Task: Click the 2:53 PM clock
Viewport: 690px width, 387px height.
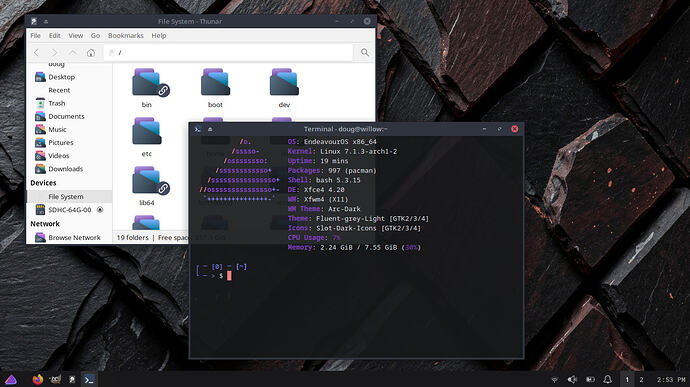Action: (671, 380)
